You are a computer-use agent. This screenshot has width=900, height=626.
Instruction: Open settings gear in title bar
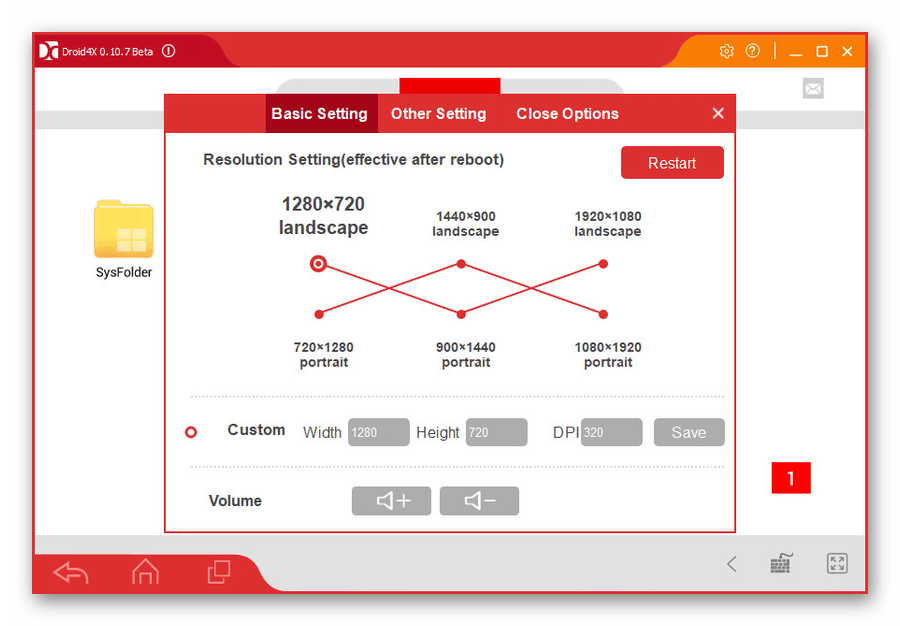pos(727,51)
